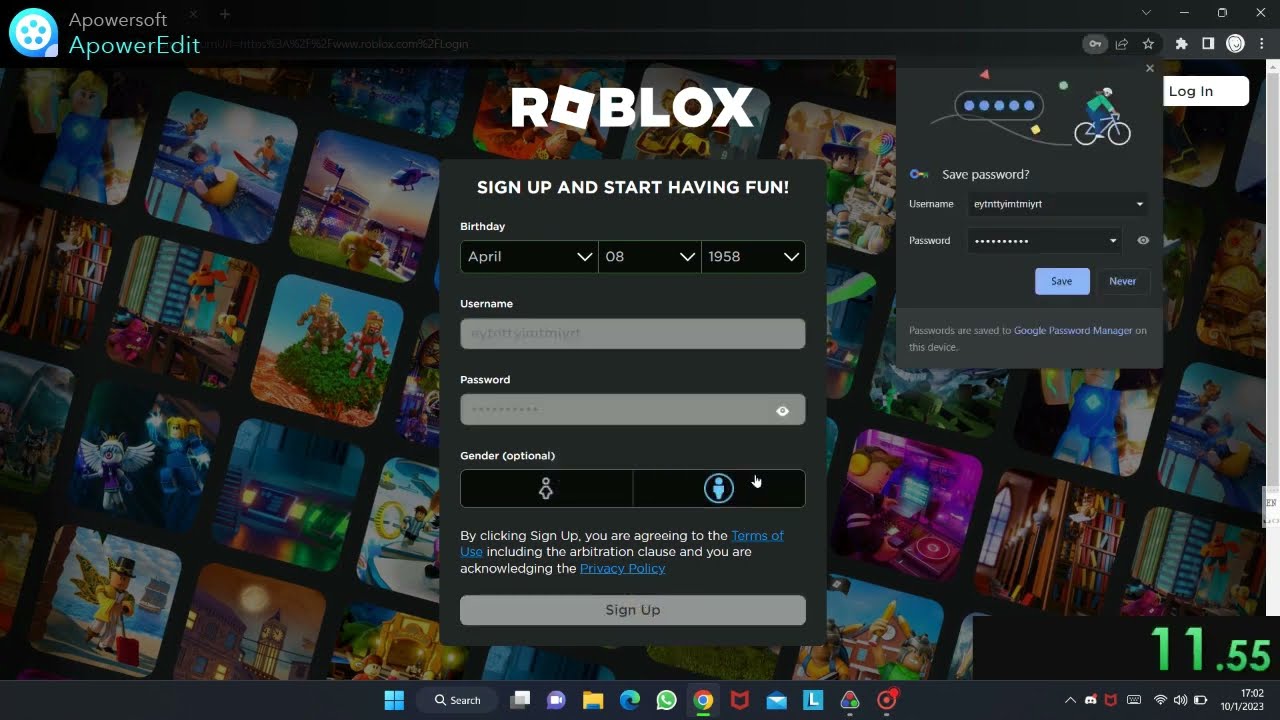
Task: Expand the Password dropdown in Save password popup
Action: [x=1113, y=240]
